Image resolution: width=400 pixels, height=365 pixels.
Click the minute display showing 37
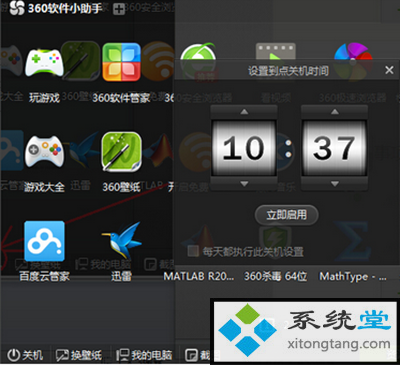click(x=334, y=148)
